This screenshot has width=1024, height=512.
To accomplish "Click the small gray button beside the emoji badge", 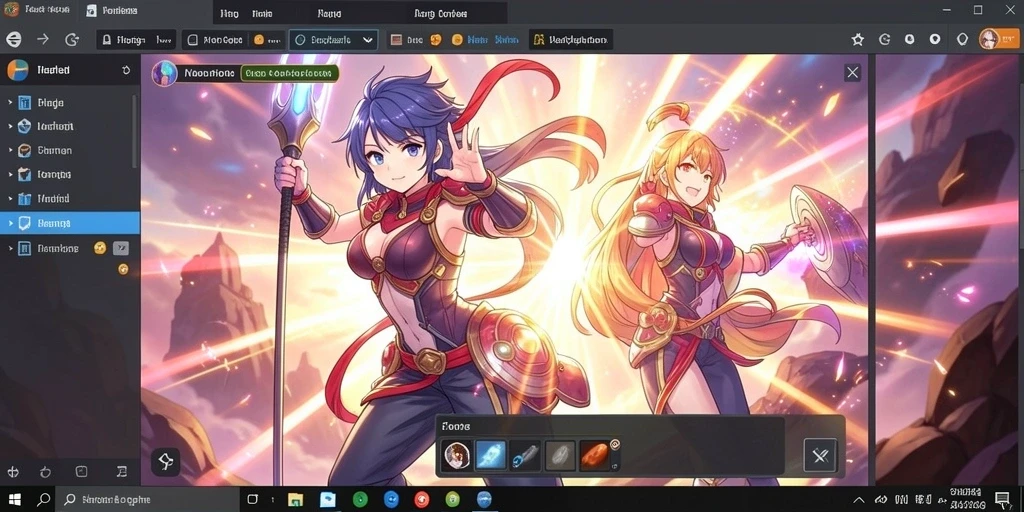I will (121, 248).
